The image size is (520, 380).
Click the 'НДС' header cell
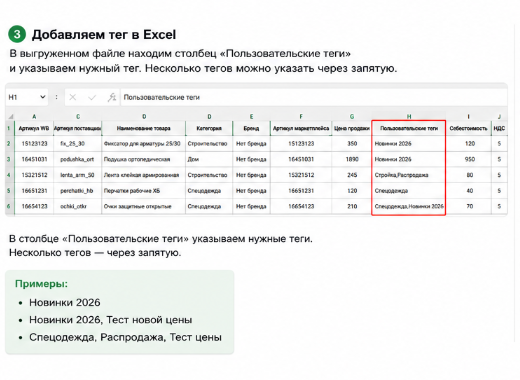tap(499, 128)
